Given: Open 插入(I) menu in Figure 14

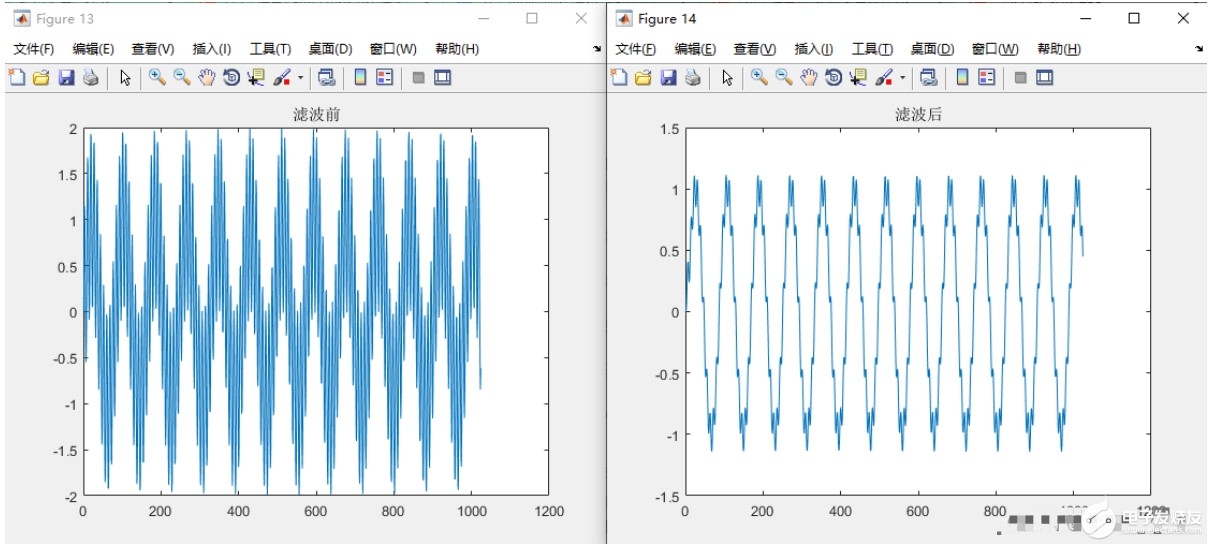Looking at the screenshot, I should coord(814,49).
